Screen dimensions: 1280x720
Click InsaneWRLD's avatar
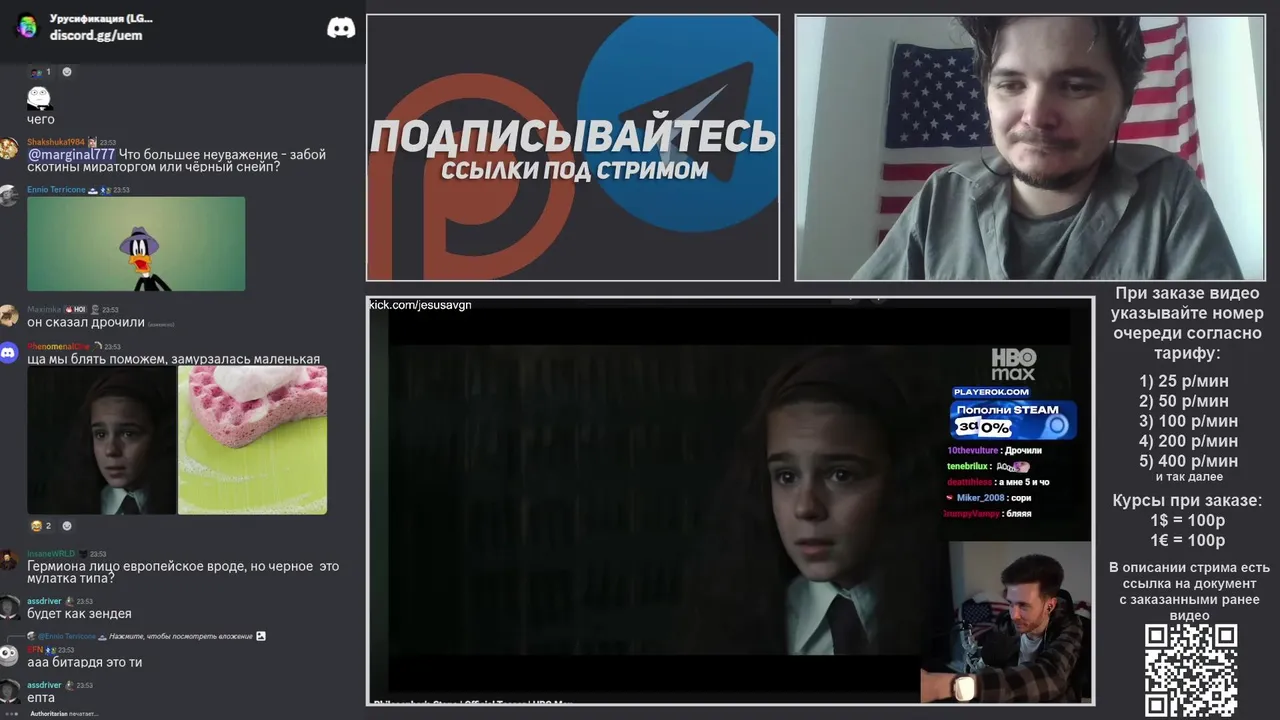pos(9,561)
